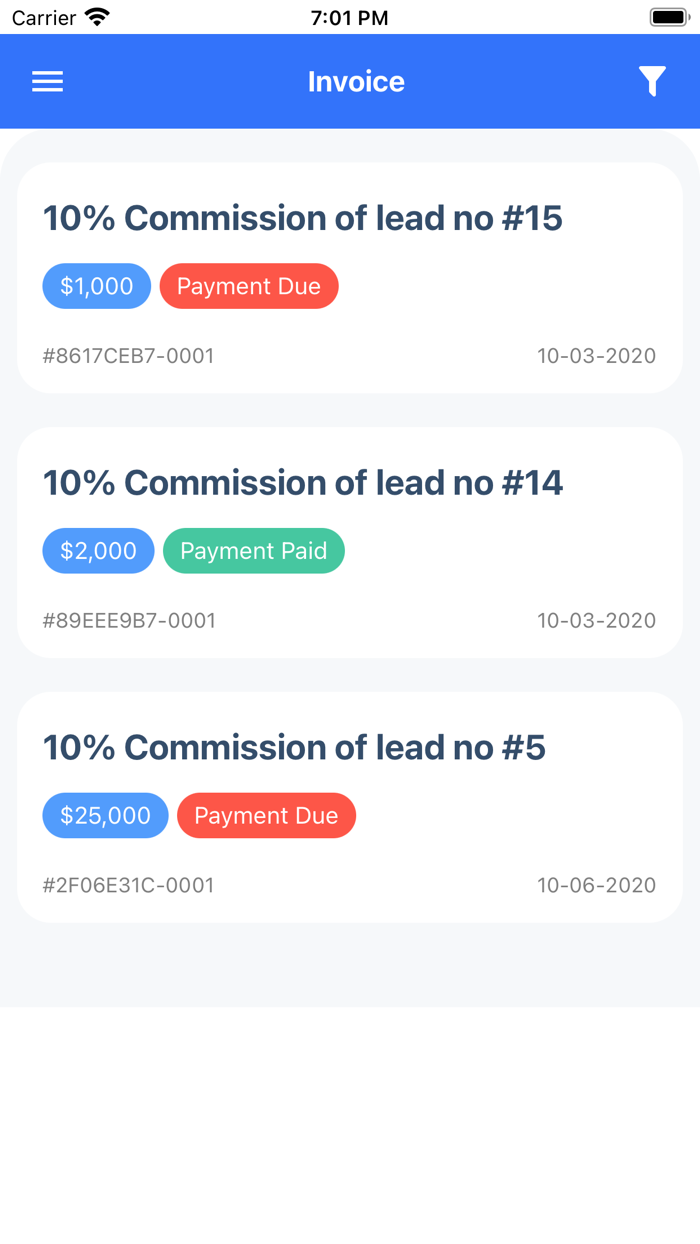
Task: Tap the date on lead #14 invoice
Action: pos(596,621)
